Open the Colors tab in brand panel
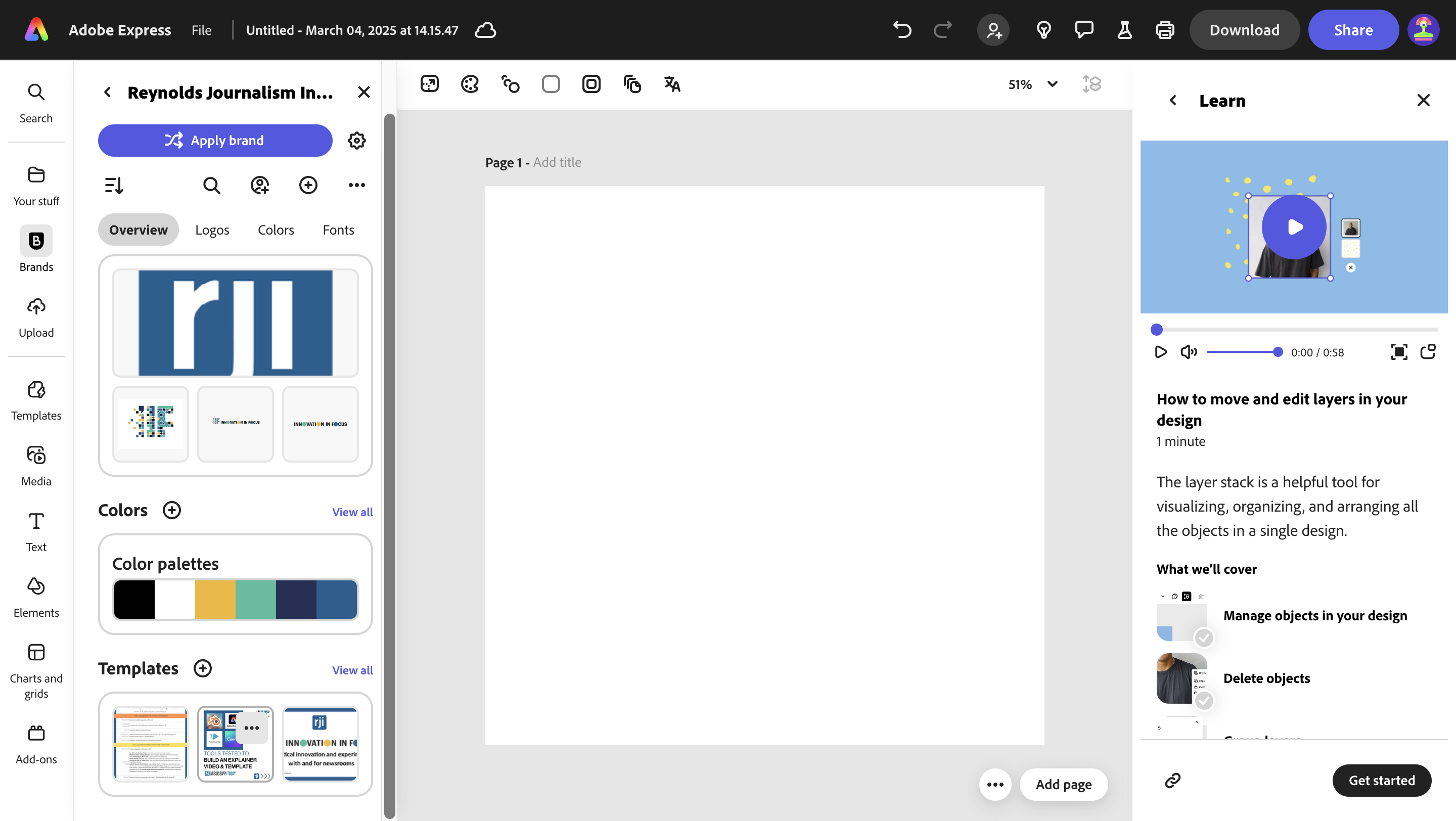Viewport: 1456px width, 821px height. pyautogui.click(x=275, y=230)
